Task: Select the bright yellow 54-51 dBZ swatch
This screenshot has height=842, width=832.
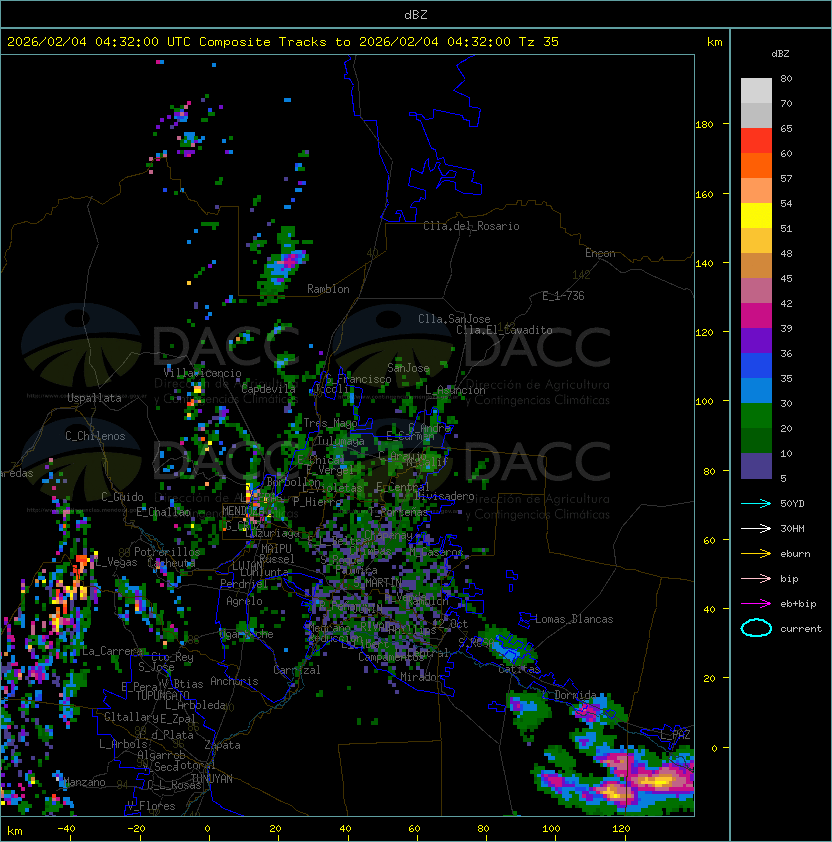Action: pos(756,216)
